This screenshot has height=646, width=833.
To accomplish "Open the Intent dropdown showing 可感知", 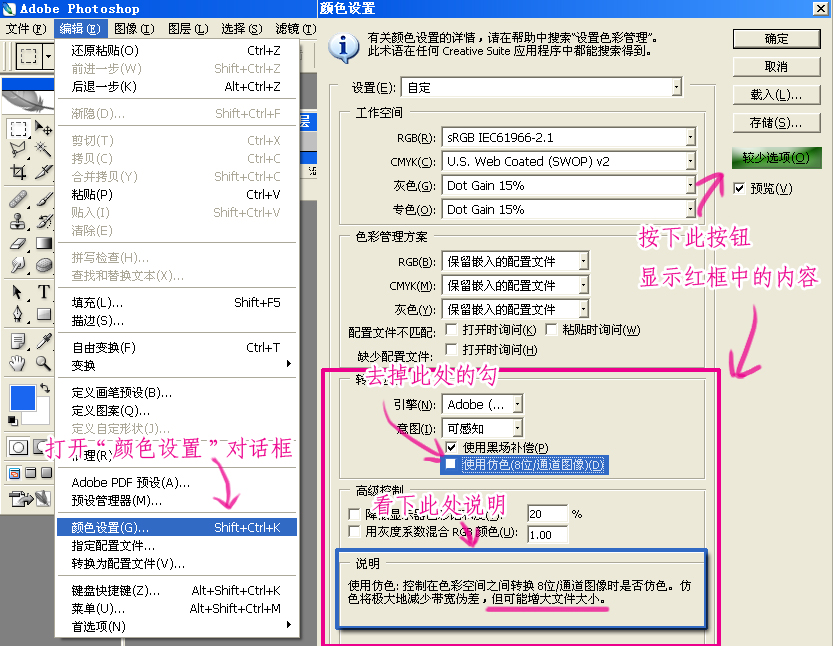I will [482, 428].
